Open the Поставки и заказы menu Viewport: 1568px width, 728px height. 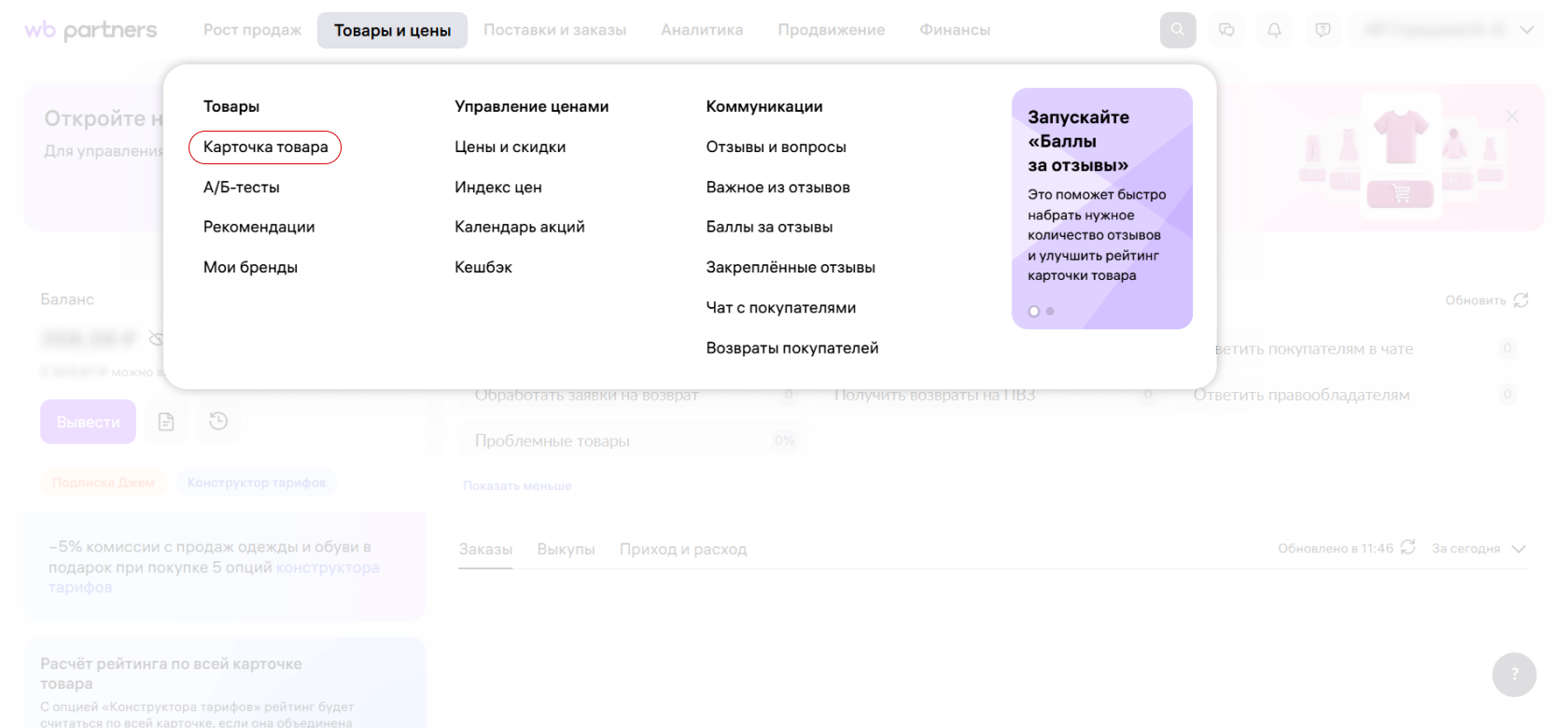coord(554,30)
